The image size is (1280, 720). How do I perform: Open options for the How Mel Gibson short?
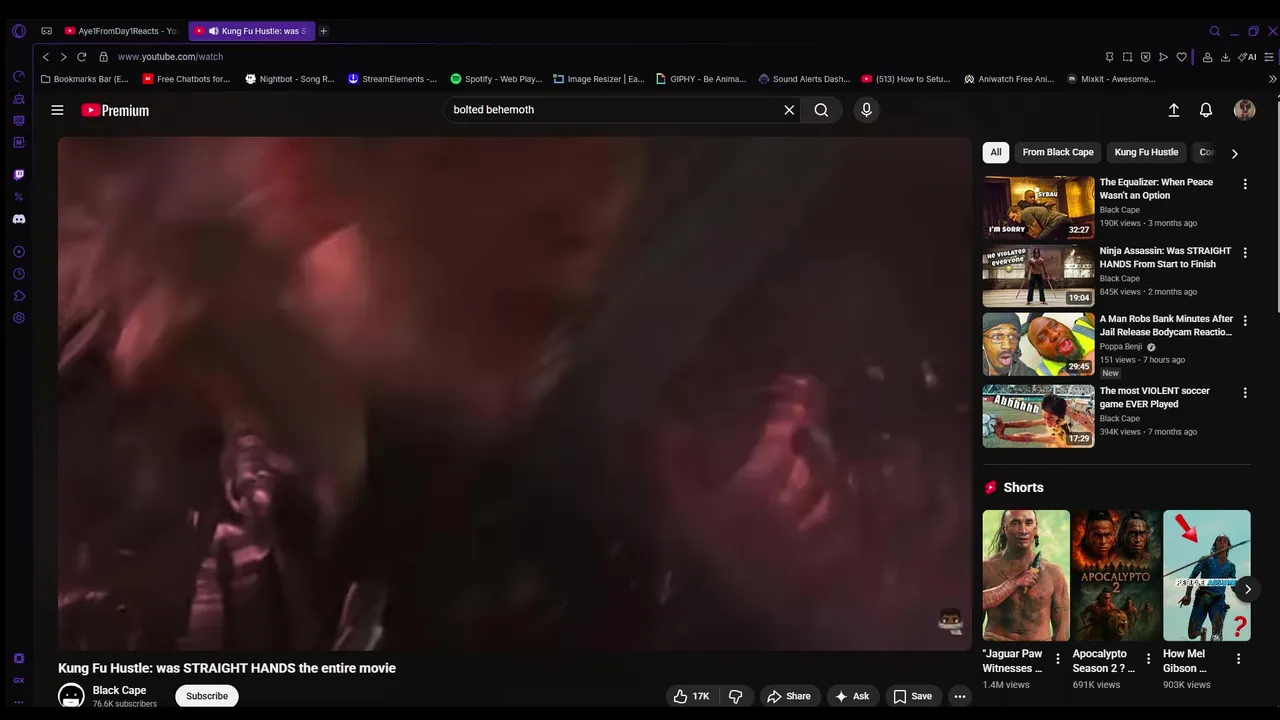(1238, 659)
